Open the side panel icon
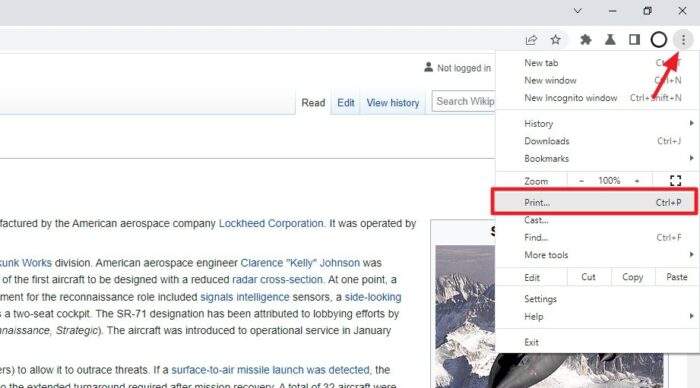Image resolution: width=700 pixels, height=388 pixels. point(634,40)
